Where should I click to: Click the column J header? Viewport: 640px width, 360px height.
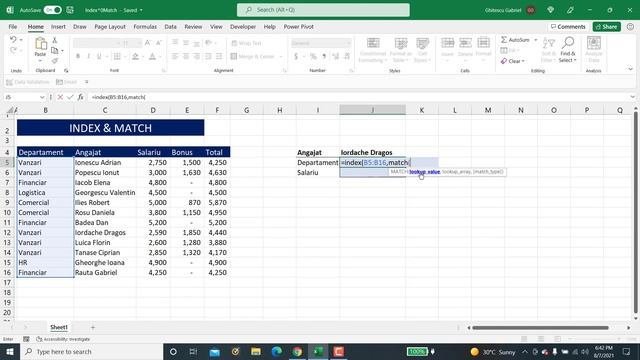[373, 110]
